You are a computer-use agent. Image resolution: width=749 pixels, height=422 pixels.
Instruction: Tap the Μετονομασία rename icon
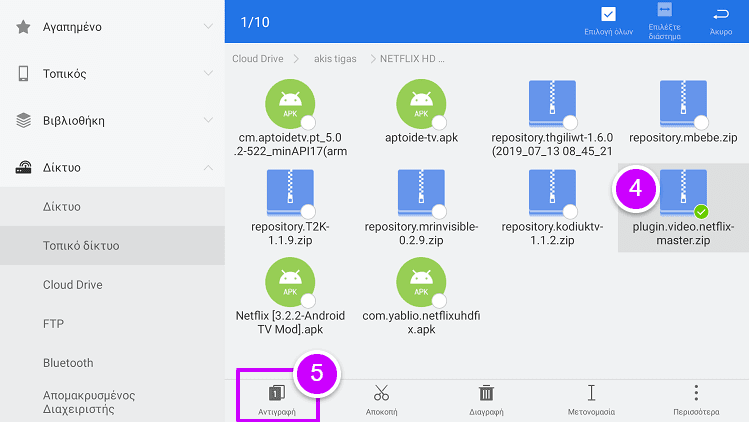[x=591, y=393]
